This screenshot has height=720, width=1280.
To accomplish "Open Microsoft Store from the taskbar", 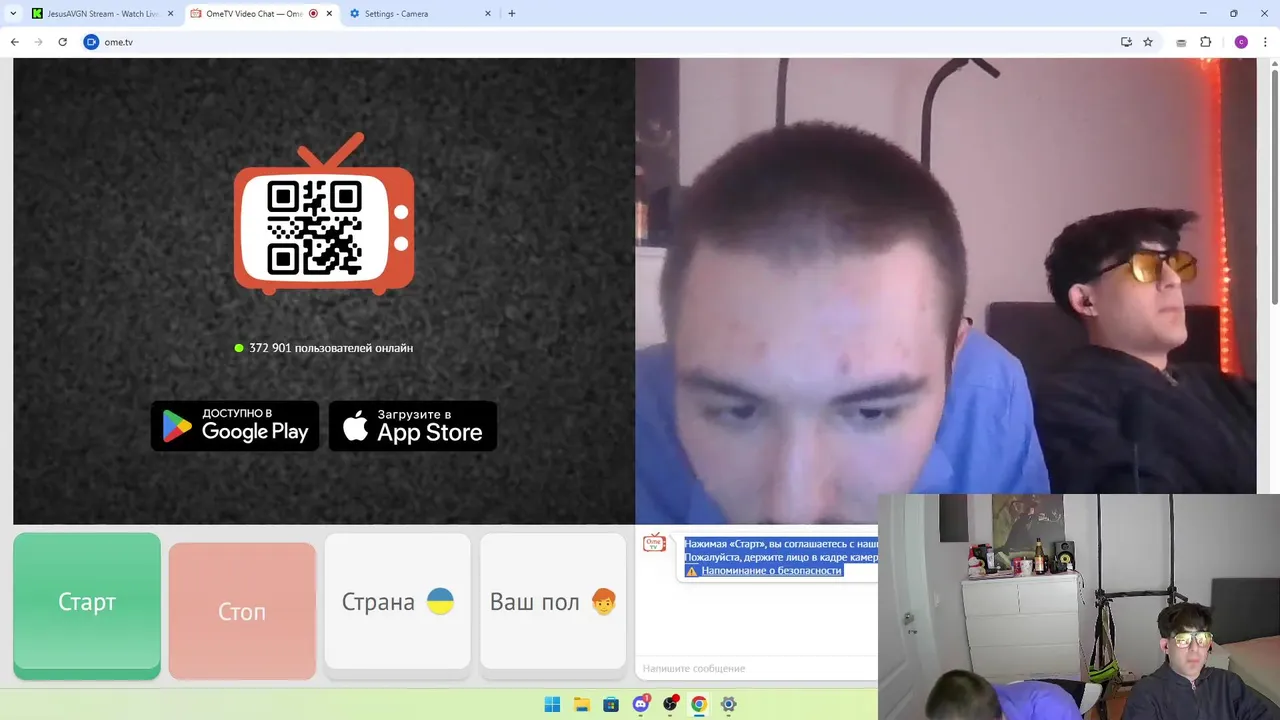I will (611, 704).
